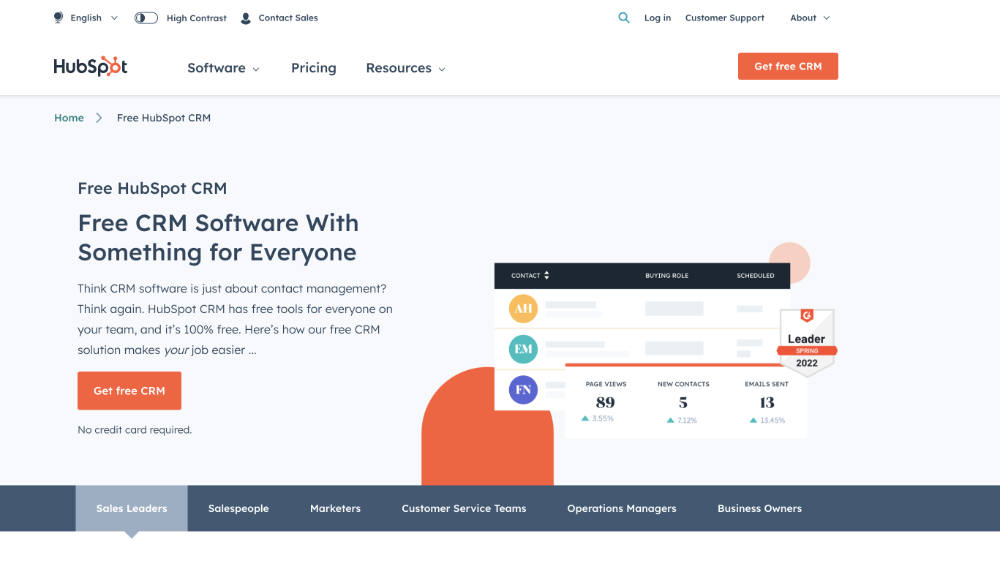This screenshot has height=561, width=1000.
Task: Click the Page Views 89 statistic
Action: (605, 402)
